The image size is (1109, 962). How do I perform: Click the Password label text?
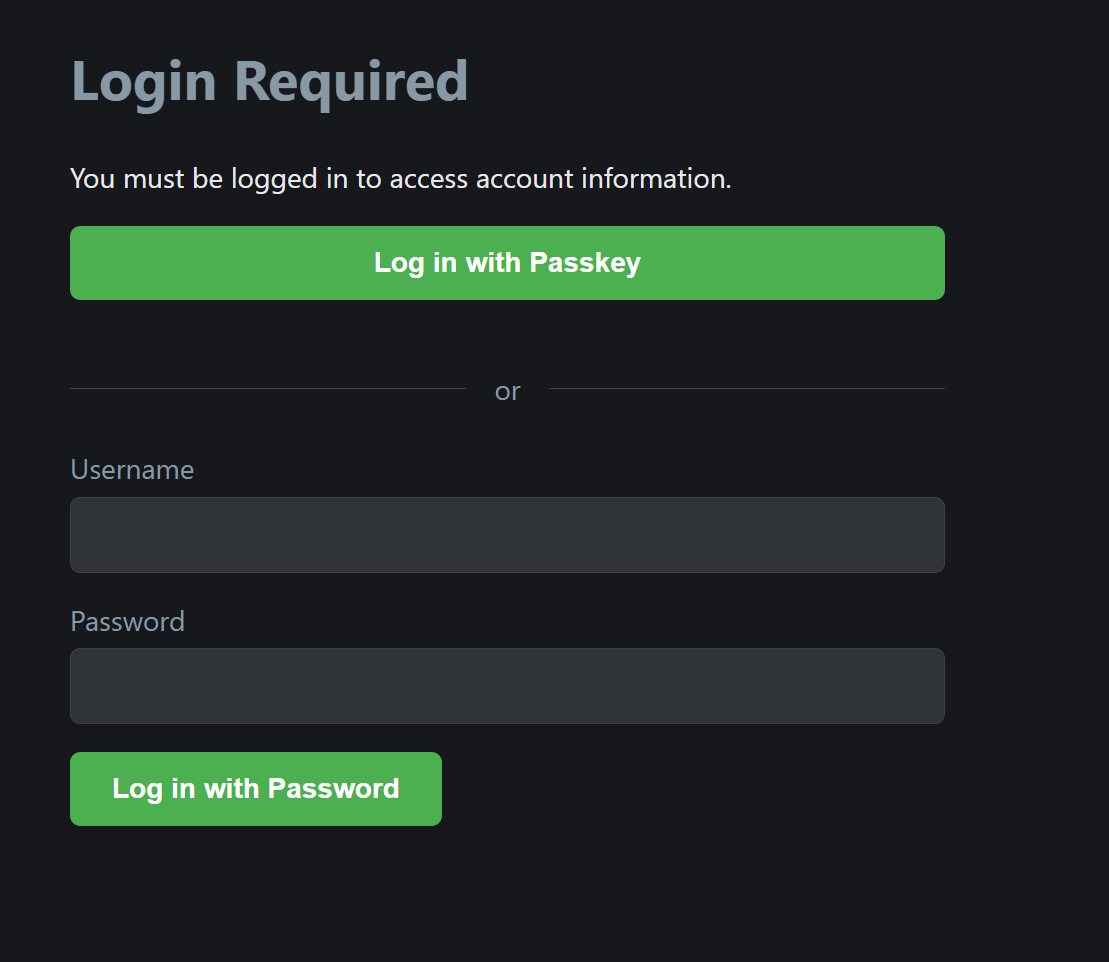pyautogui.click(x=127, y=621)
